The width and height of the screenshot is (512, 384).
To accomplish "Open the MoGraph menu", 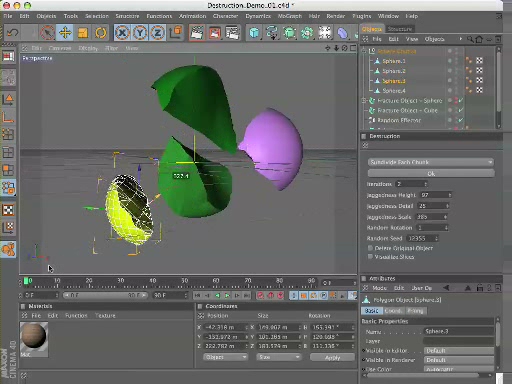I will (290, 16).
